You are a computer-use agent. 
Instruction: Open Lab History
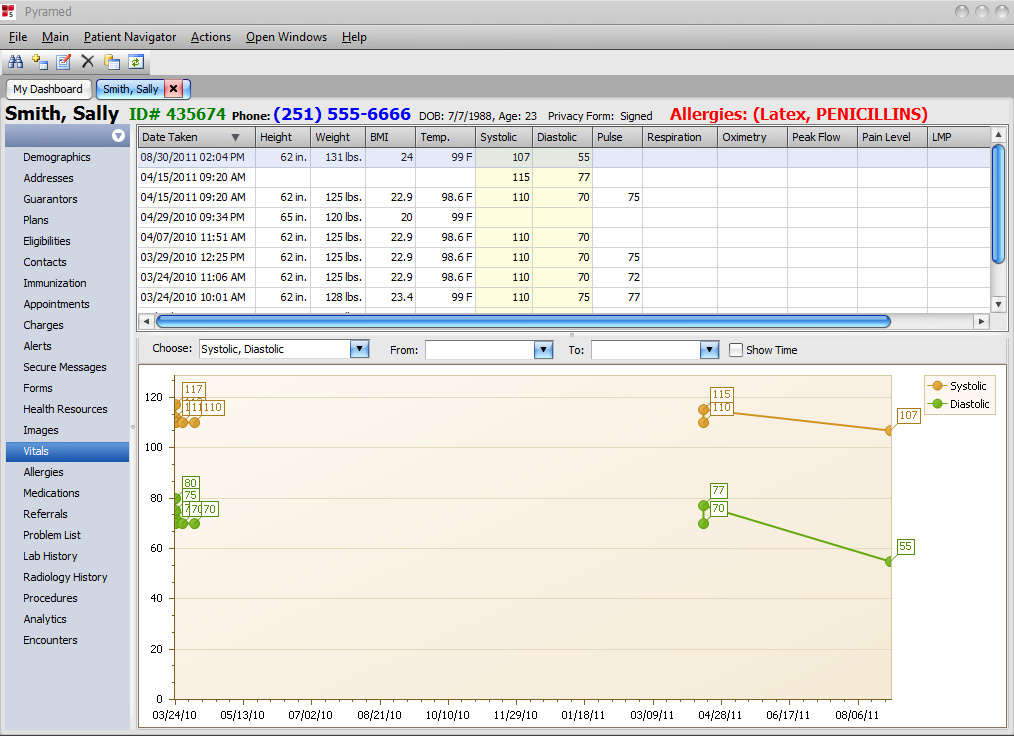click(50, 556)
